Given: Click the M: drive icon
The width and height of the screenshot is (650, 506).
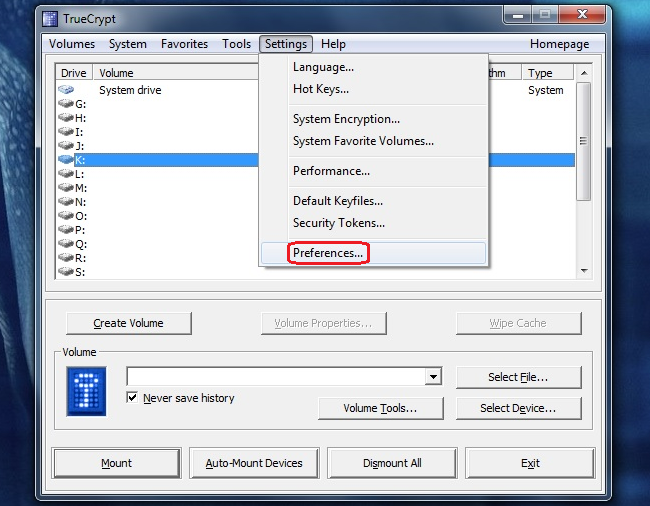Looking at the screenshot, I should click(x=66, y=187).
